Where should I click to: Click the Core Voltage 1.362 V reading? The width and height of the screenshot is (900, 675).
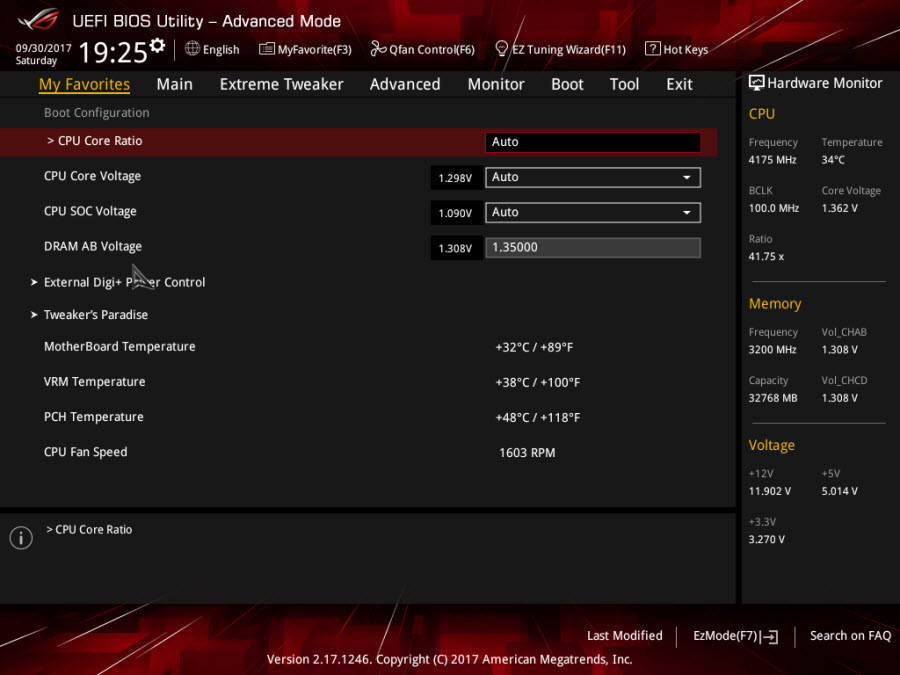point(839,208)
